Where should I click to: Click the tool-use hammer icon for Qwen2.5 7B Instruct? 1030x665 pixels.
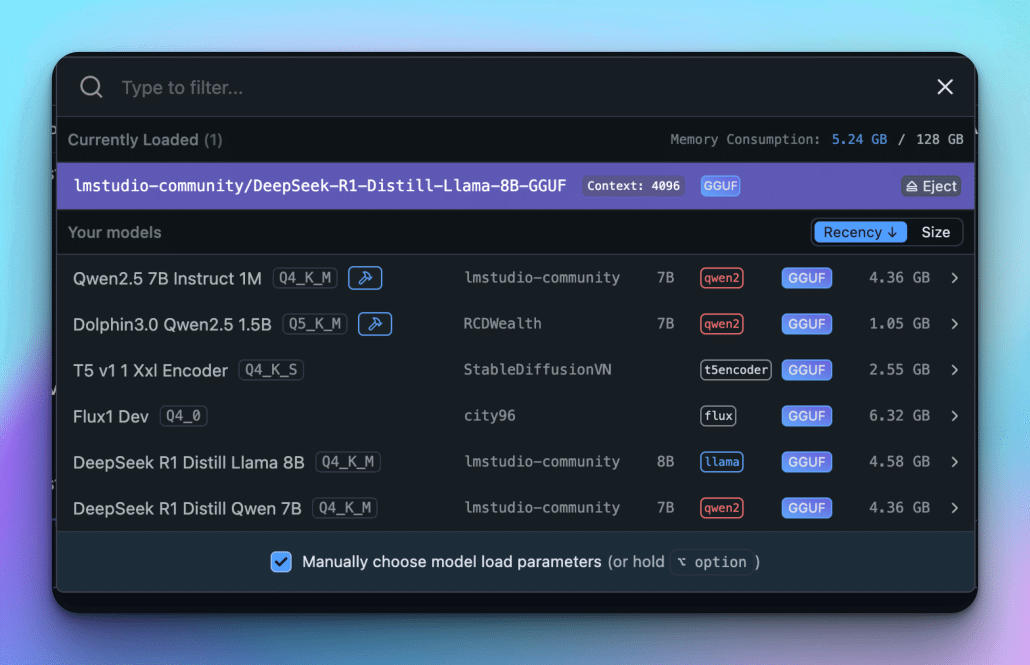tap(365, 278)
